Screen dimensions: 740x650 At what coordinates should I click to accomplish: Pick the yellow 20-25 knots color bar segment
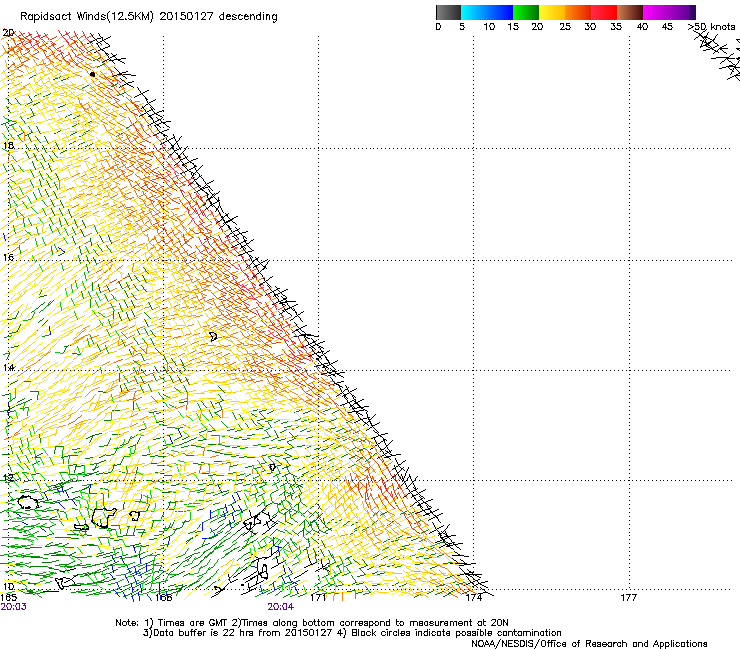[x=552, y=12]
